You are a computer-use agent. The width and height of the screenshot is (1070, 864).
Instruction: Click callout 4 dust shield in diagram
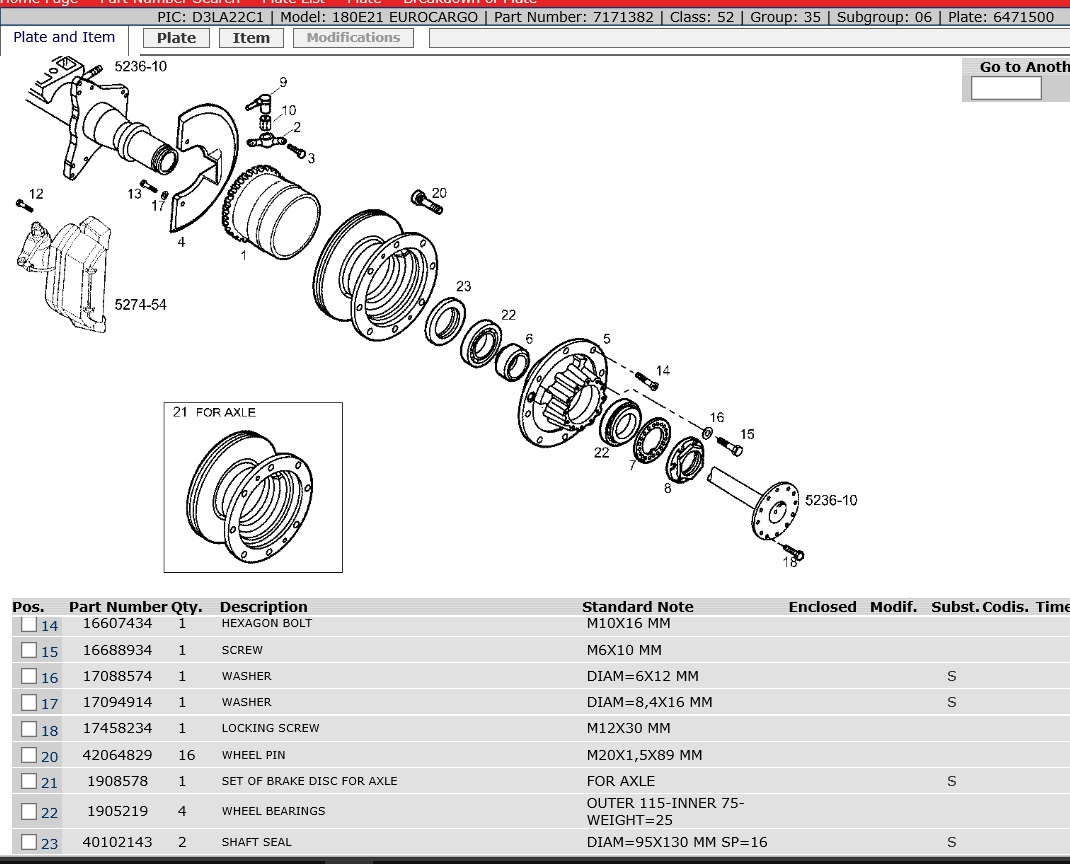point(181,242)
